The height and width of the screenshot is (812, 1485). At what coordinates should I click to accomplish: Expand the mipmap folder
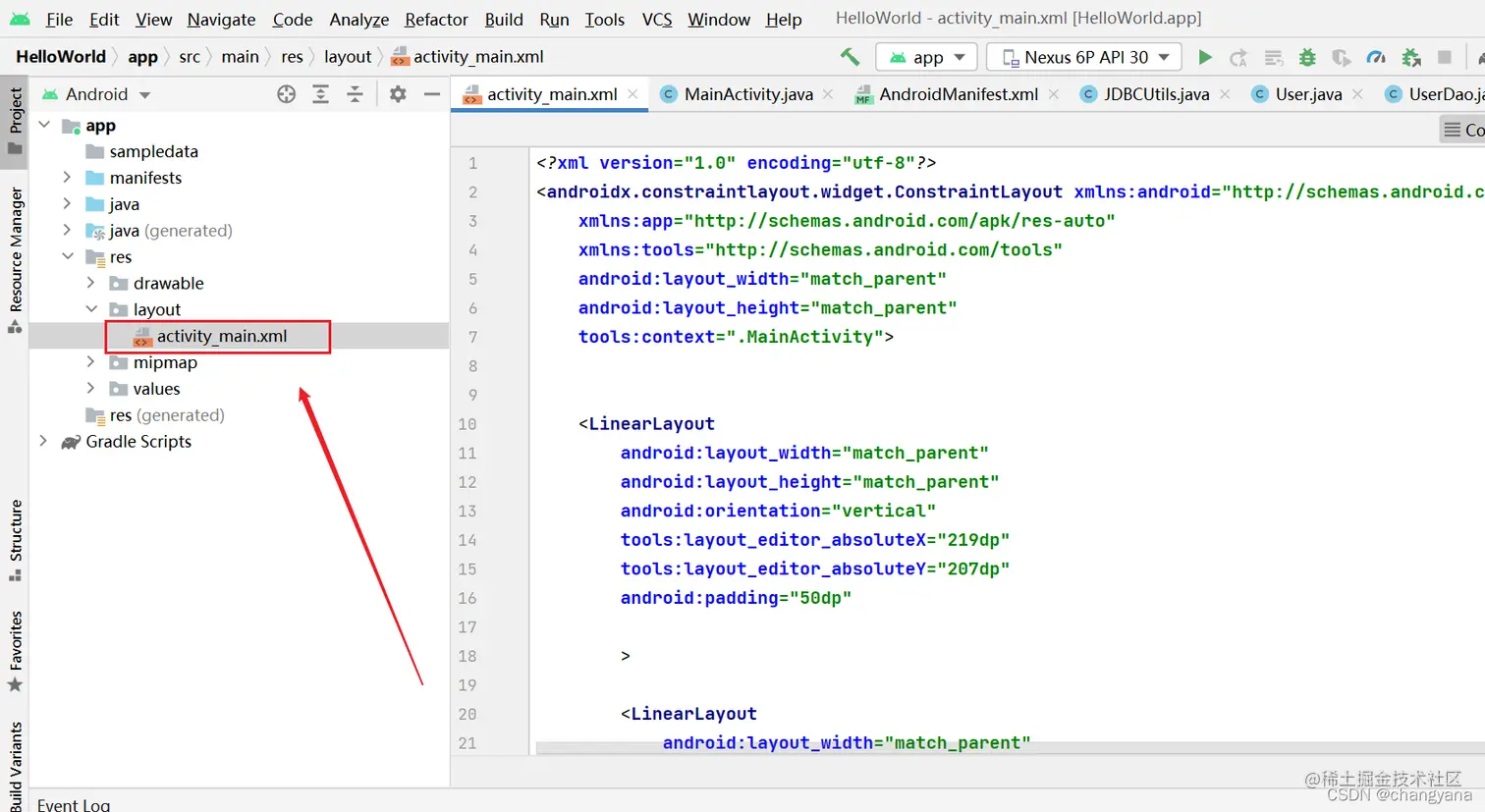(90, 362)
